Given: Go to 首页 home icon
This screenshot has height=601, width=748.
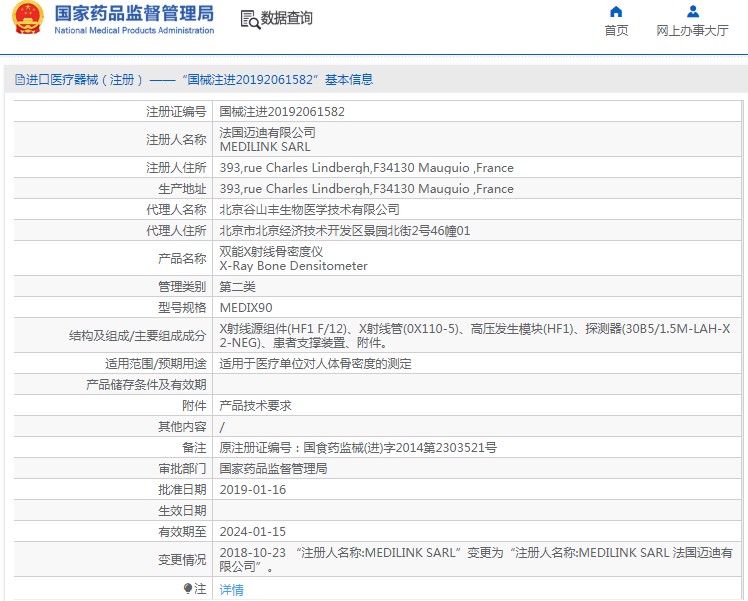Looking at the screenshot, I should (616, 11).
